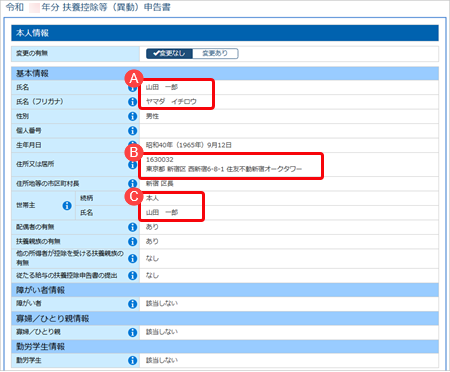
Task: Click info icon for 従たる給与の扶養控除申告書の提出
Action: click(x=133, y=275)
